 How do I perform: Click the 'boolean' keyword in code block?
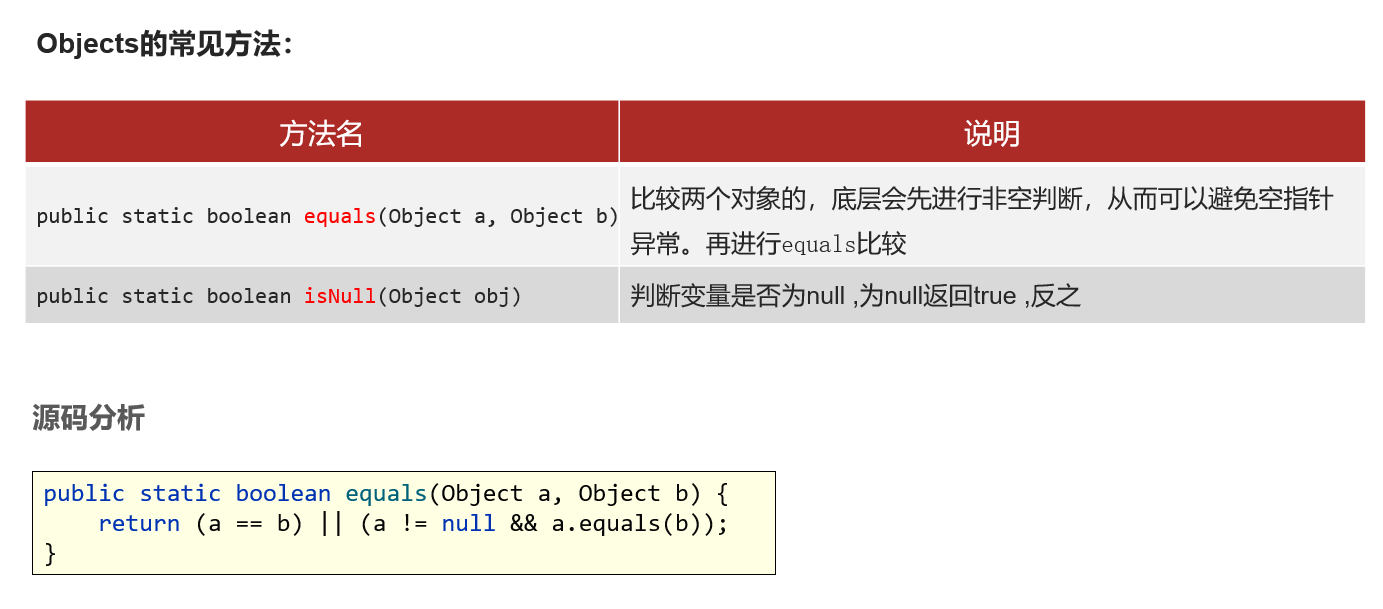coord(283,494)
